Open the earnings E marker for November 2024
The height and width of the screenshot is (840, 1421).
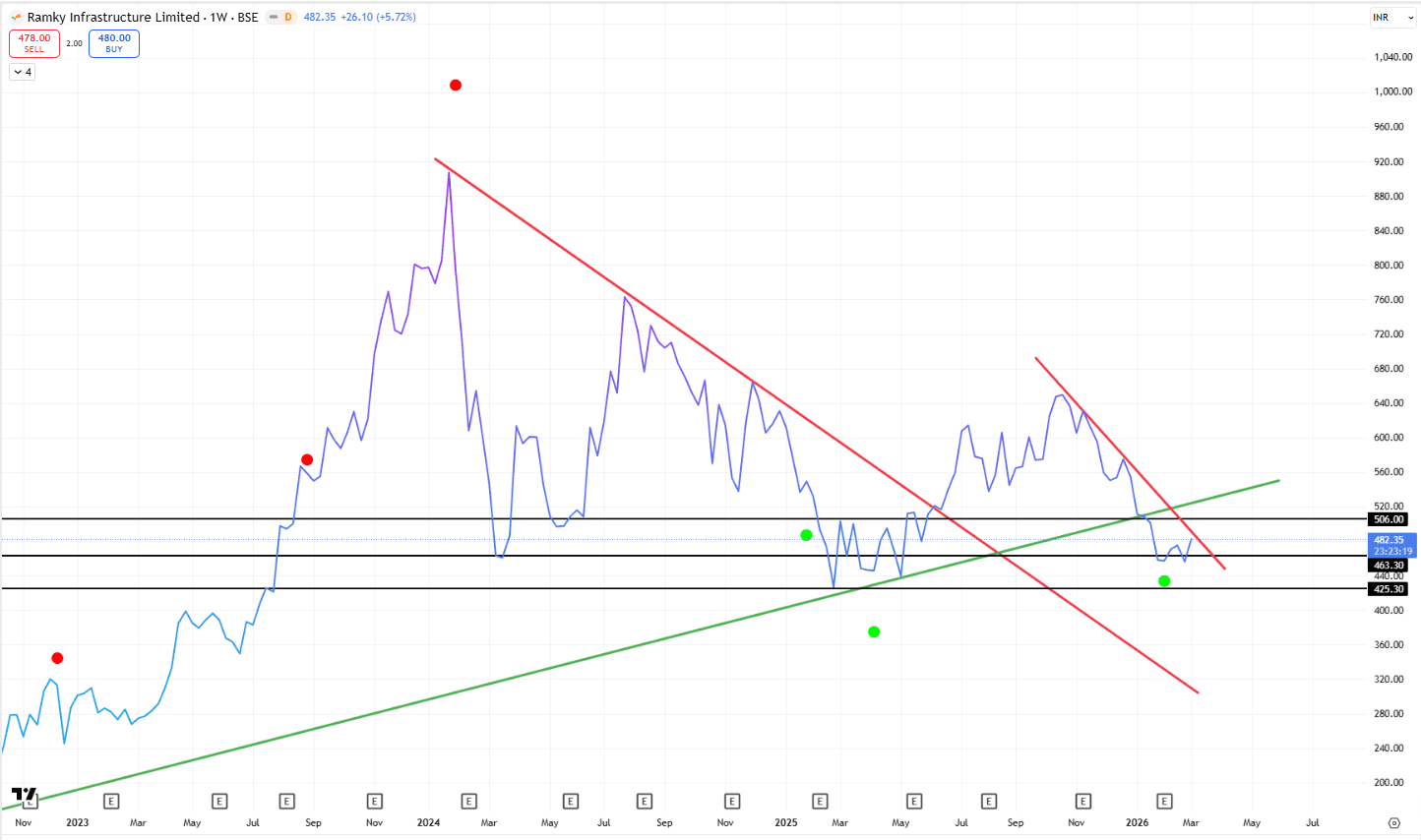(731, 802)
